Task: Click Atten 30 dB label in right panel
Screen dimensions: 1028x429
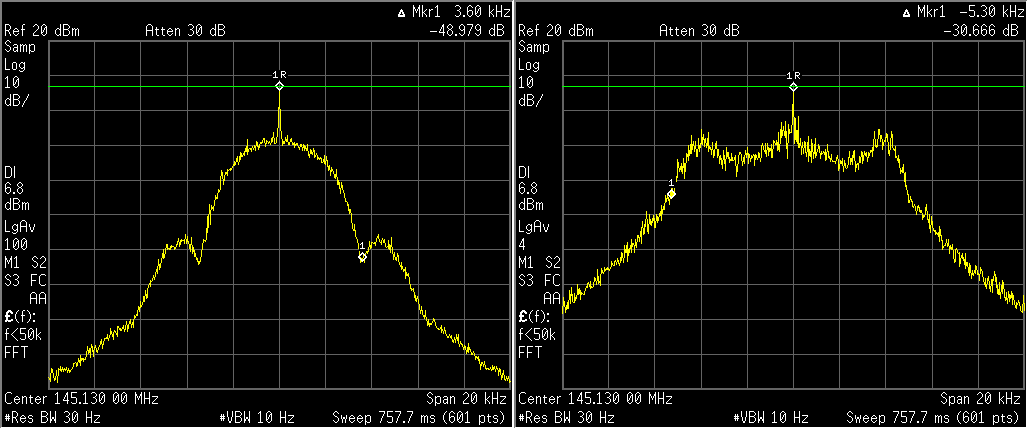Action: pyautogui.click(x=699, y=31)
